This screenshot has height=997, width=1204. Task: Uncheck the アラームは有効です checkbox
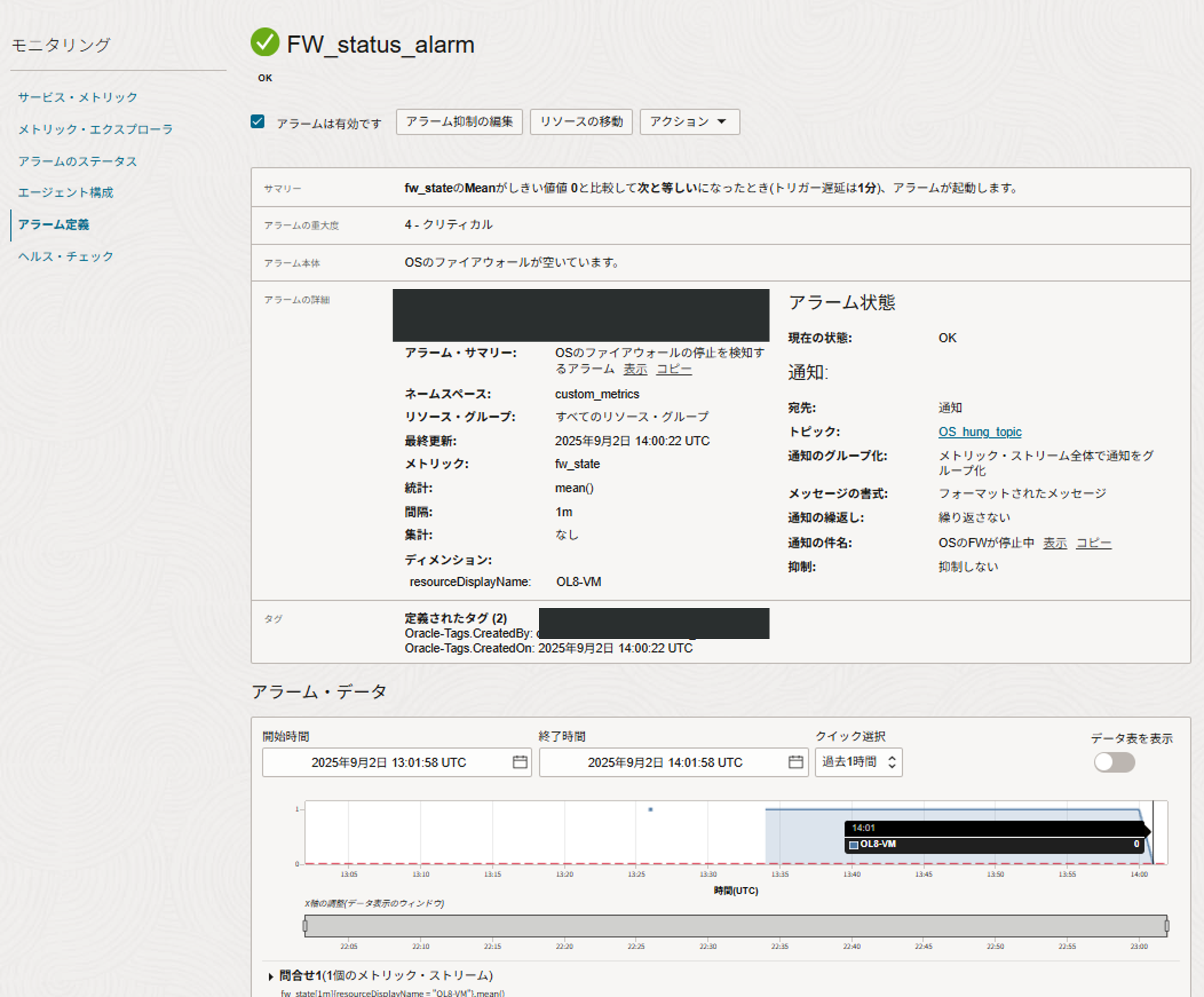257,122
